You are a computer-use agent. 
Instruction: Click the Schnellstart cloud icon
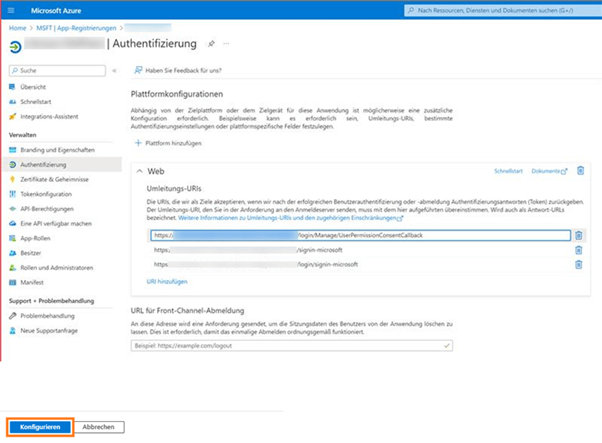tap(12, 102)
